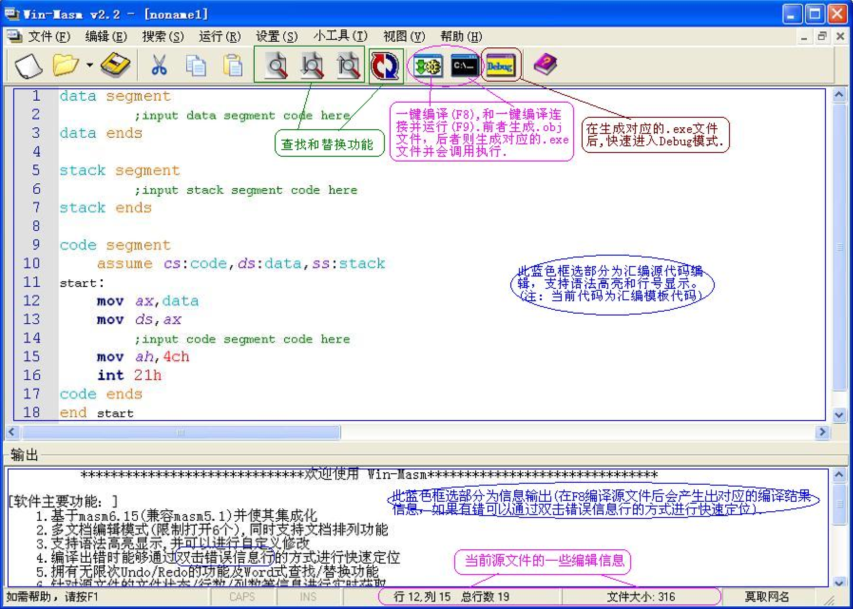Click the second magnifier find-next icon
The width and height of the screenshot is (853, 609).
[312, 65]
